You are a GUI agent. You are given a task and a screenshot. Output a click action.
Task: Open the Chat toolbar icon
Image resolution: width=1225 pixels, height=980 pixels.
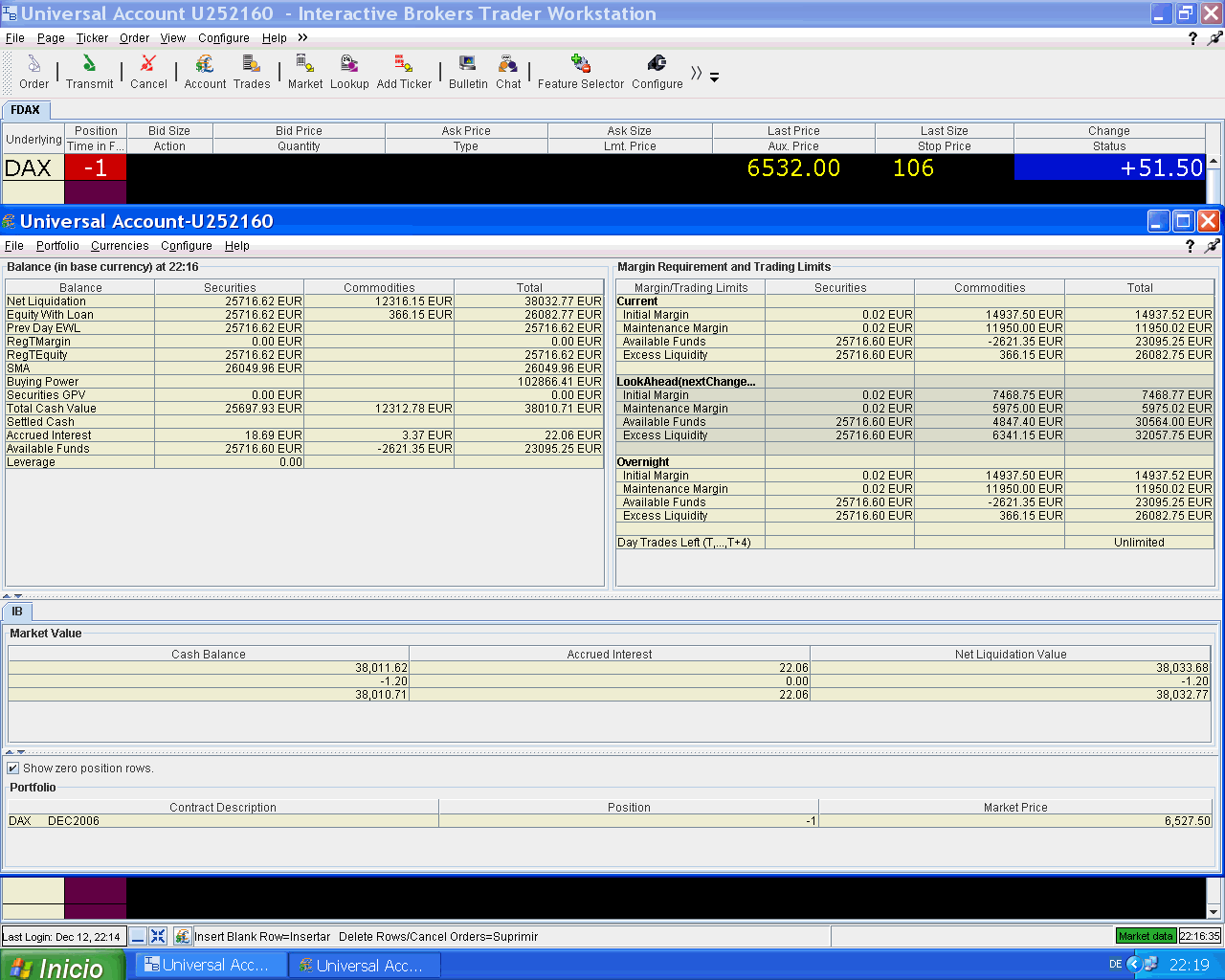pos(508,72)
